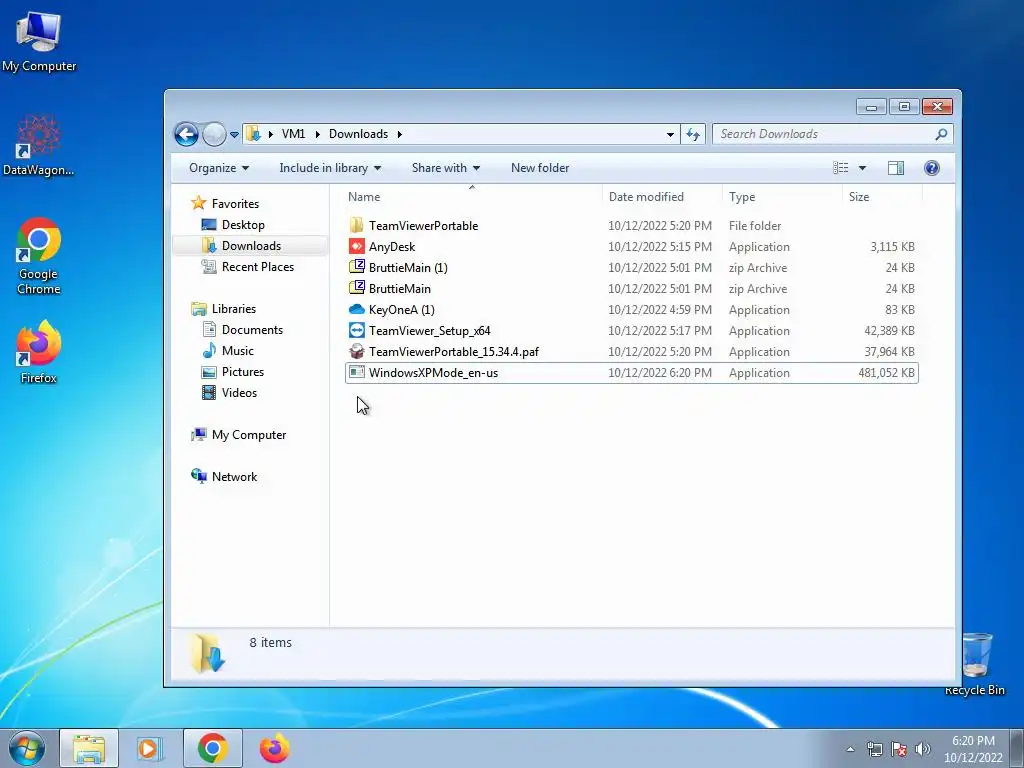Open the Windows Start button

(x=27, y=748)
